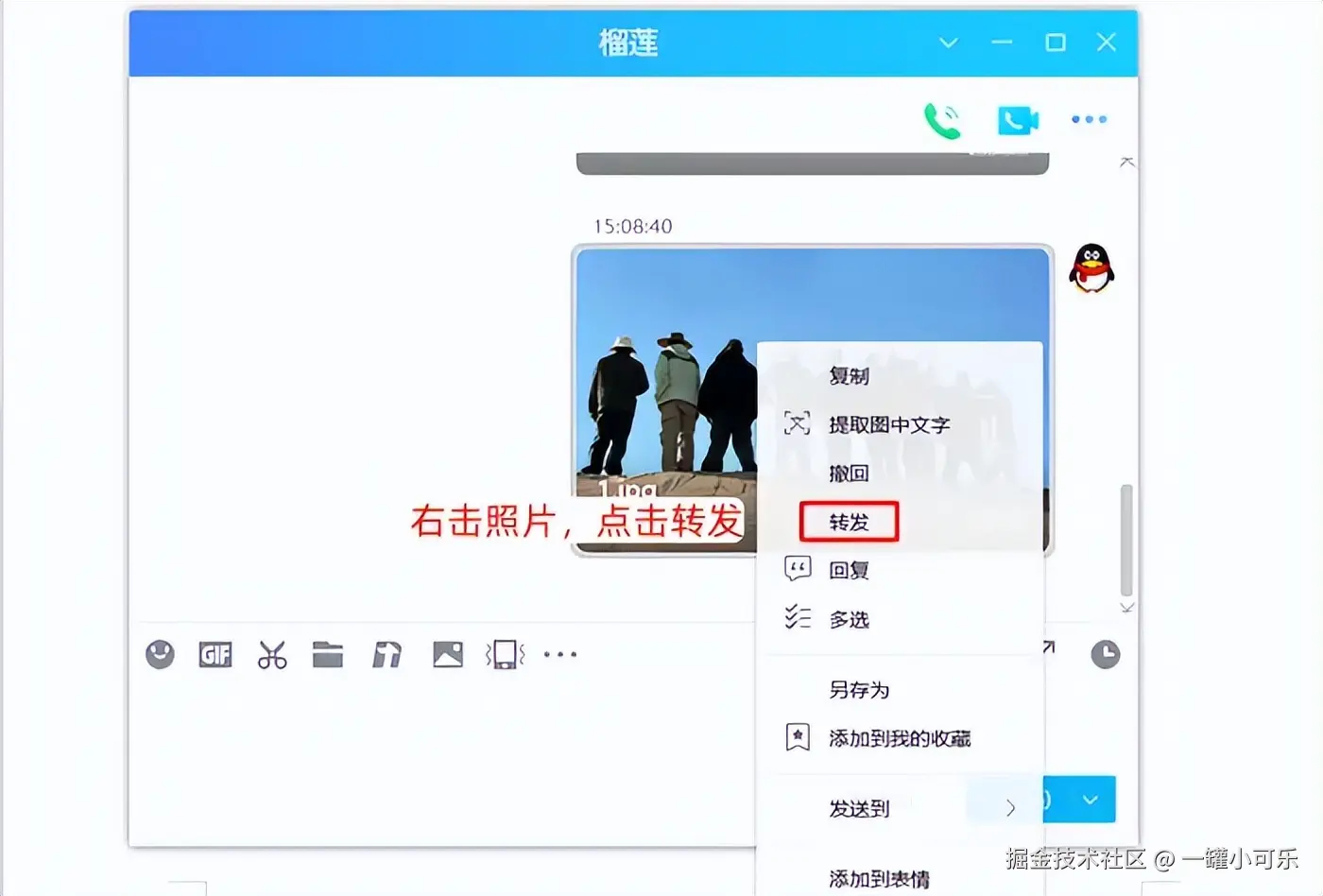Click the chat title 榴莲
Image resolution: width=1323 pixels, height=896 pixels.
click(x=628, y=43)
